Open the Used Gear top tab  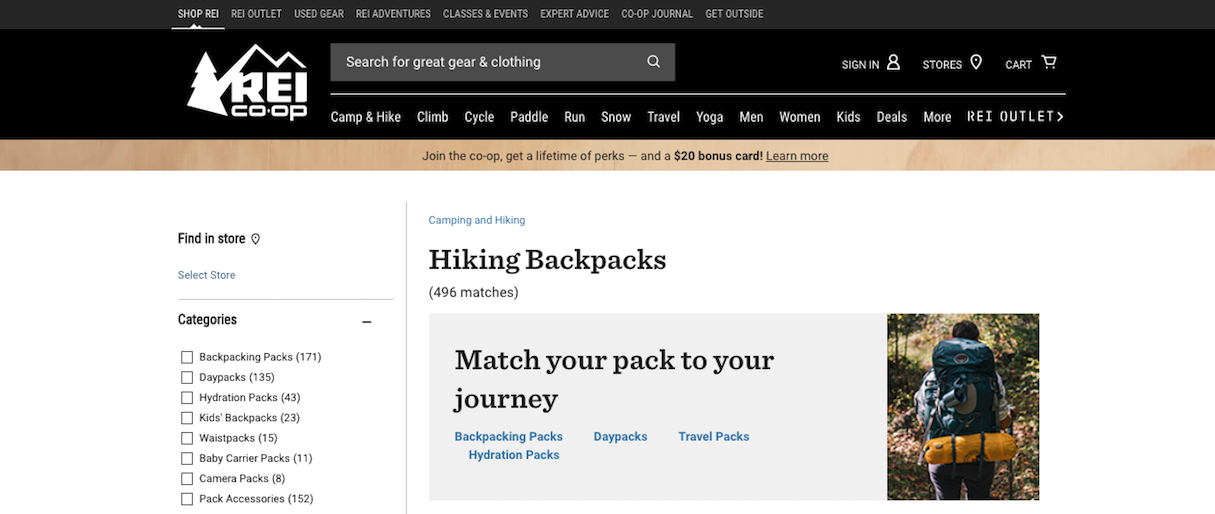[319, 14]
